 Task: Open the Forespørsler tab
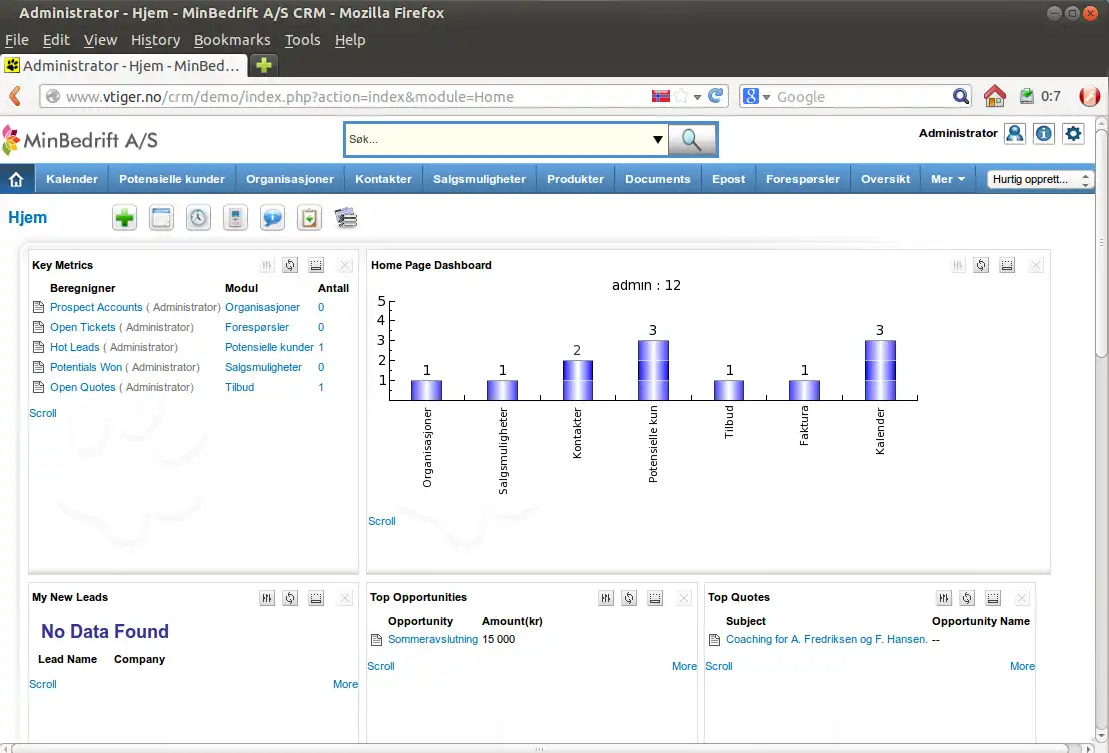pos(803,180)
